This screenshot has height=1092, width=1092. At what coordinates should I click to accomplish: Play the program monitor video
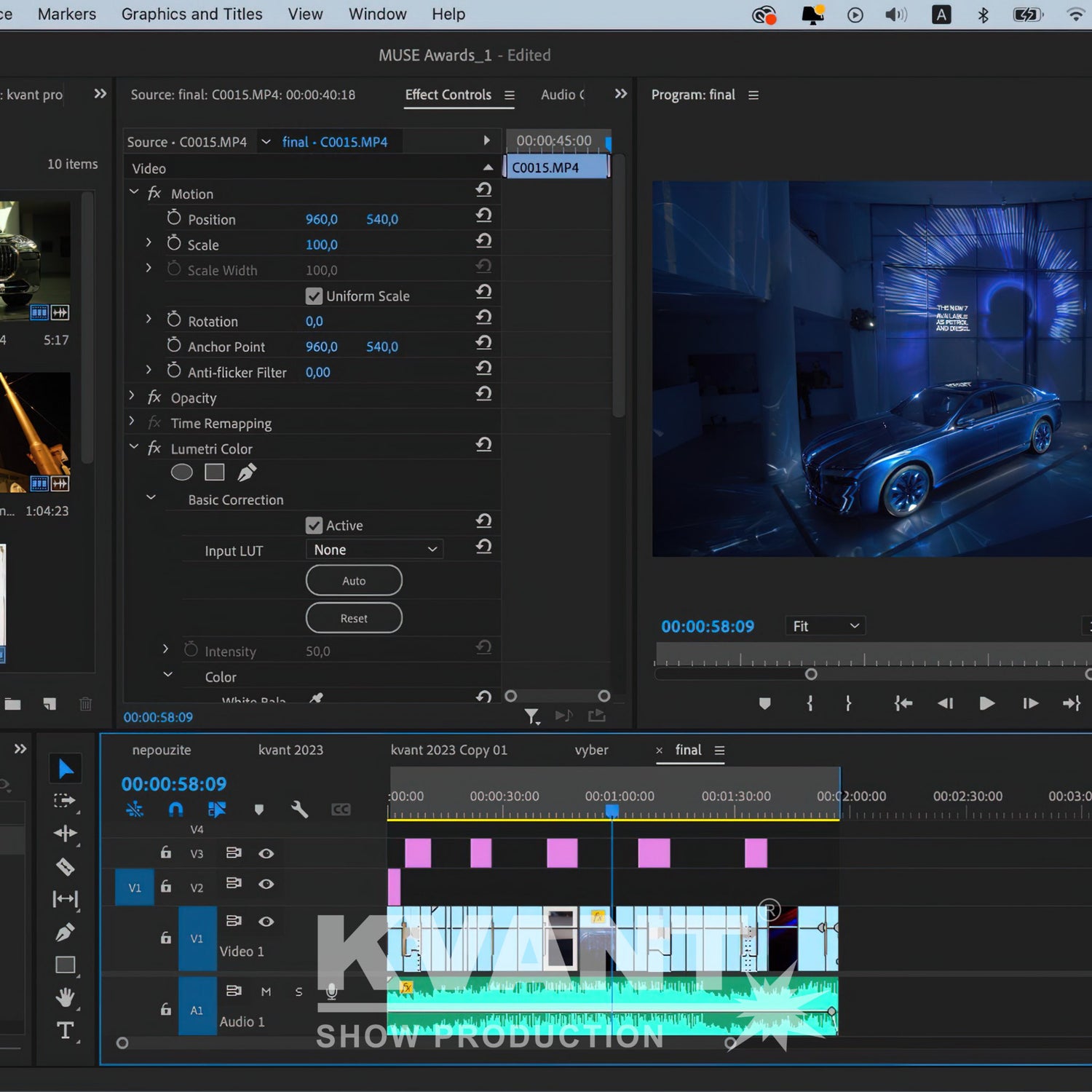[986, 703]
